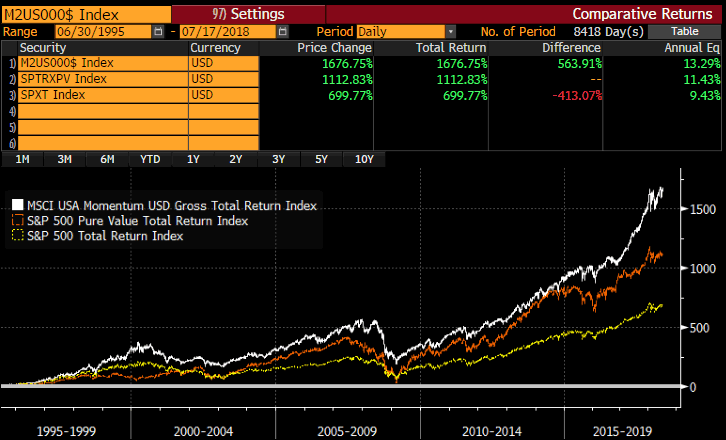726x440 pixels.
Task: Select the 5Y time range tab
Action: coord(321,159)
